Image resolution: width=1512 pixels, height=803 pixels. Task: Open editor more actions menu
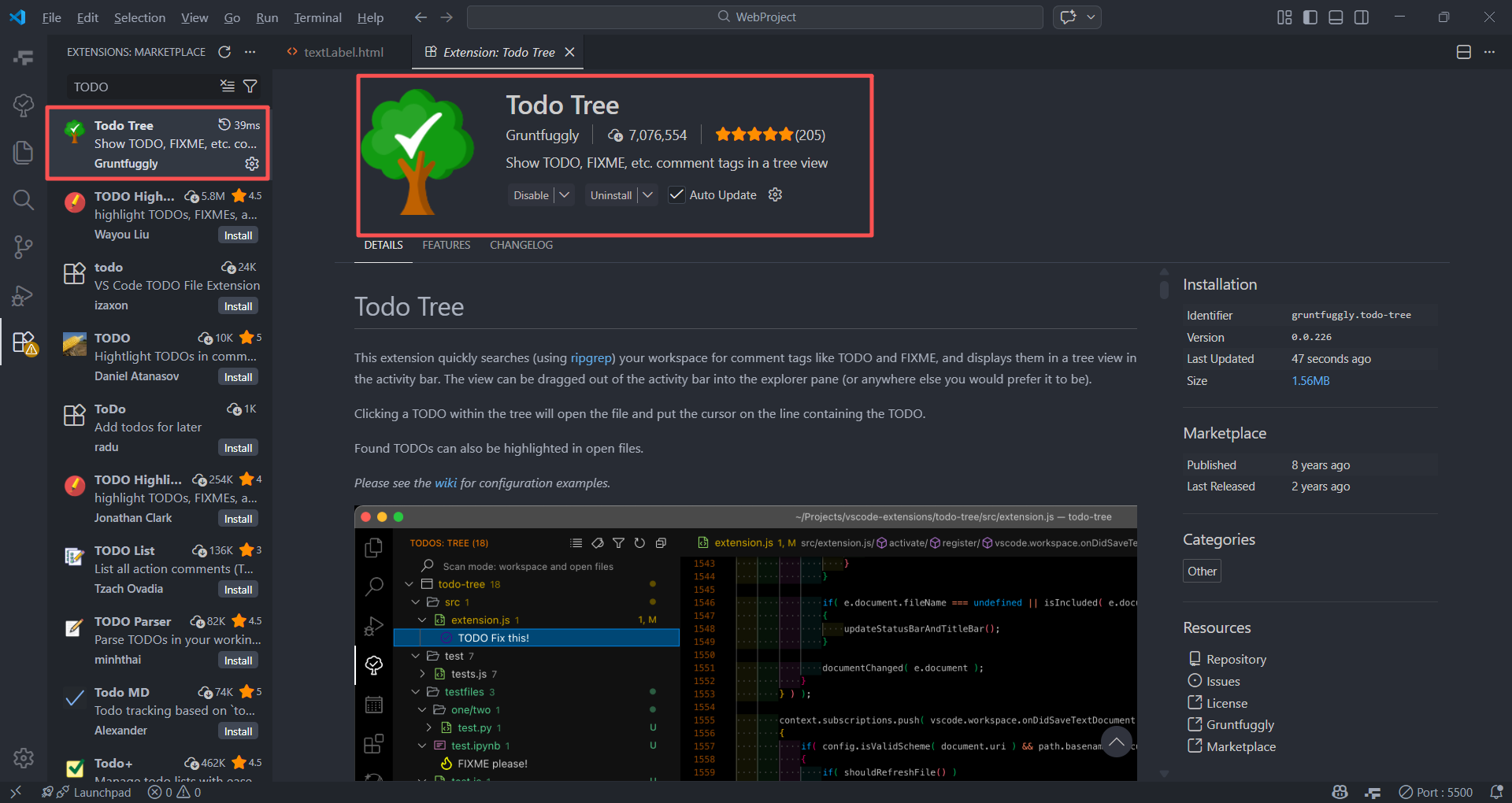(1489, 52)
